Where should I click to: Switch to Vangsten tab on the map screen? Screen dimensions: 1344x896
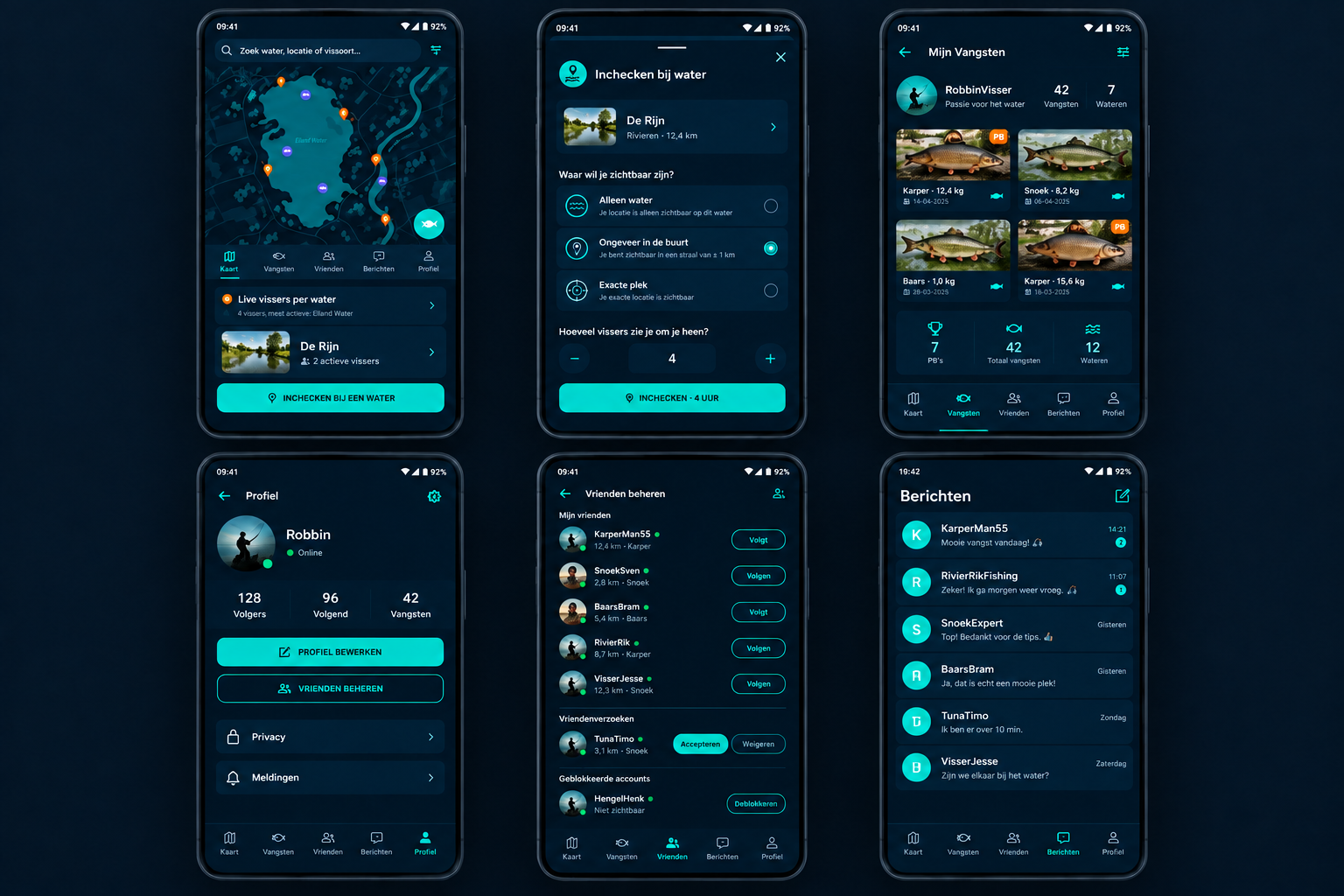[x=279, y=262]
